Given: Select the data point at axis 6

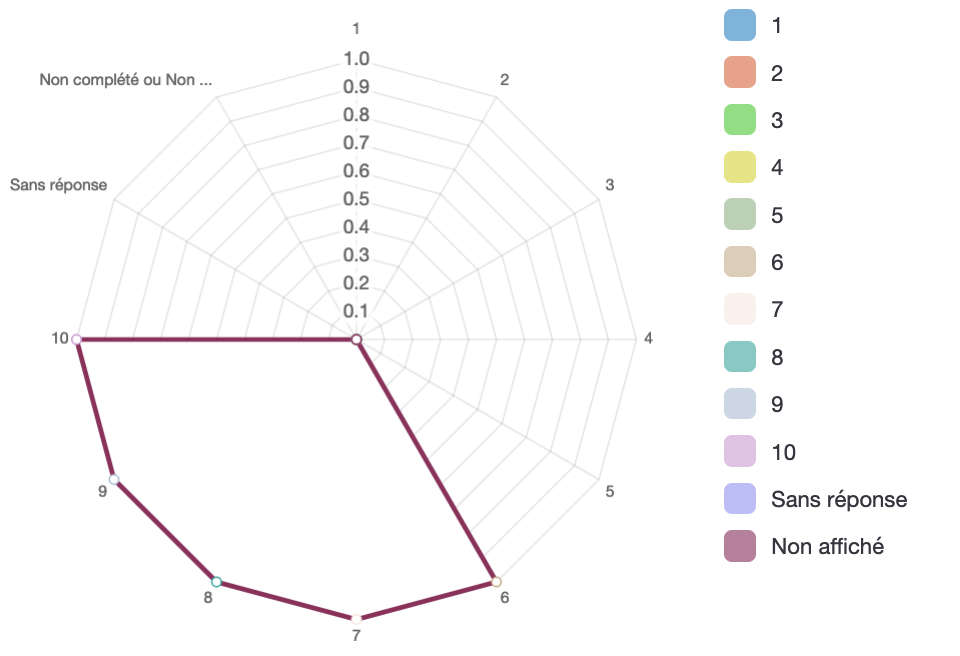Looking at the screenshot, I should coord(497,581).
